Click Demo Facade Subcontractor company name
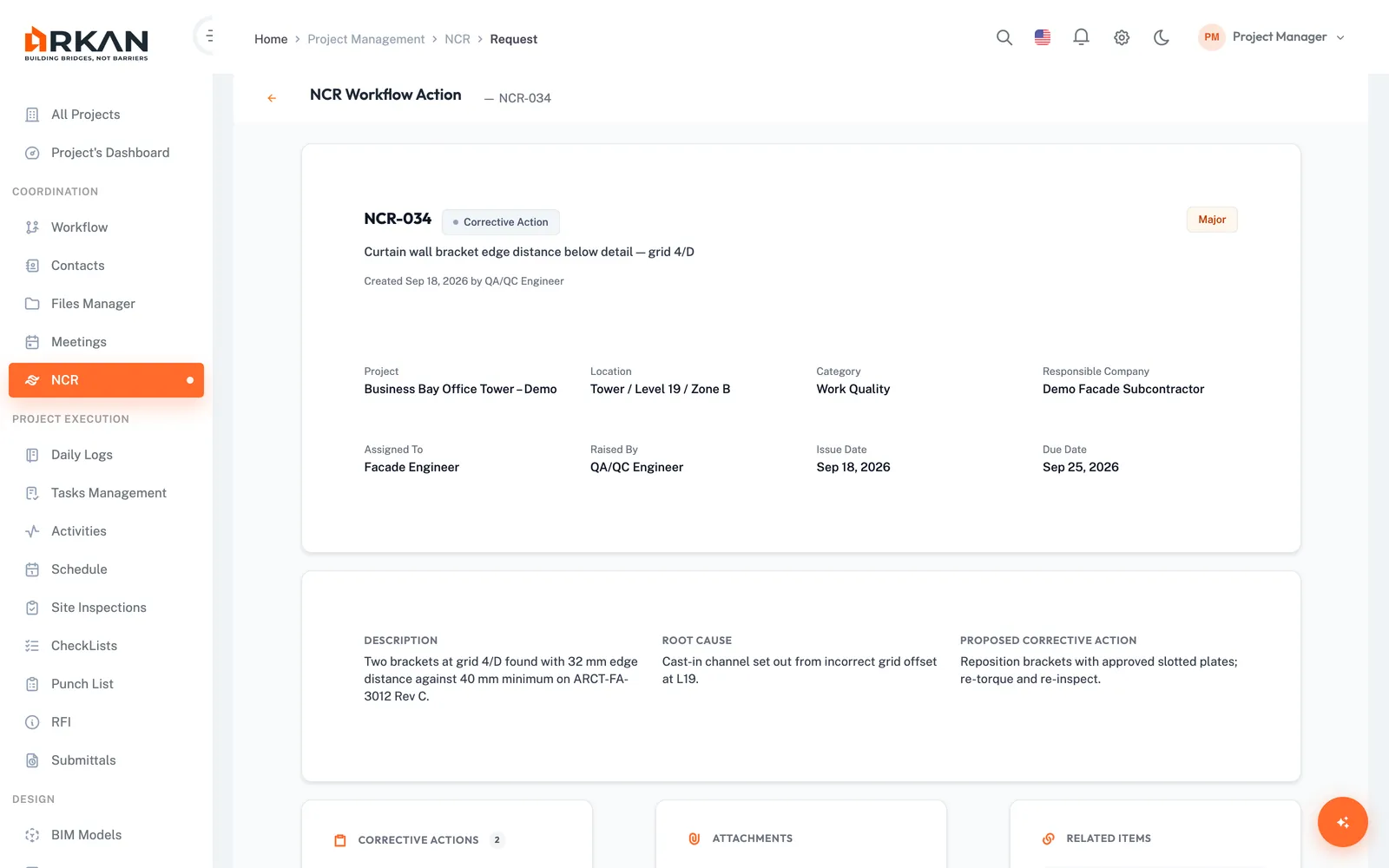This screenshot has width=1389, height=868. [x=1123, y=389]
